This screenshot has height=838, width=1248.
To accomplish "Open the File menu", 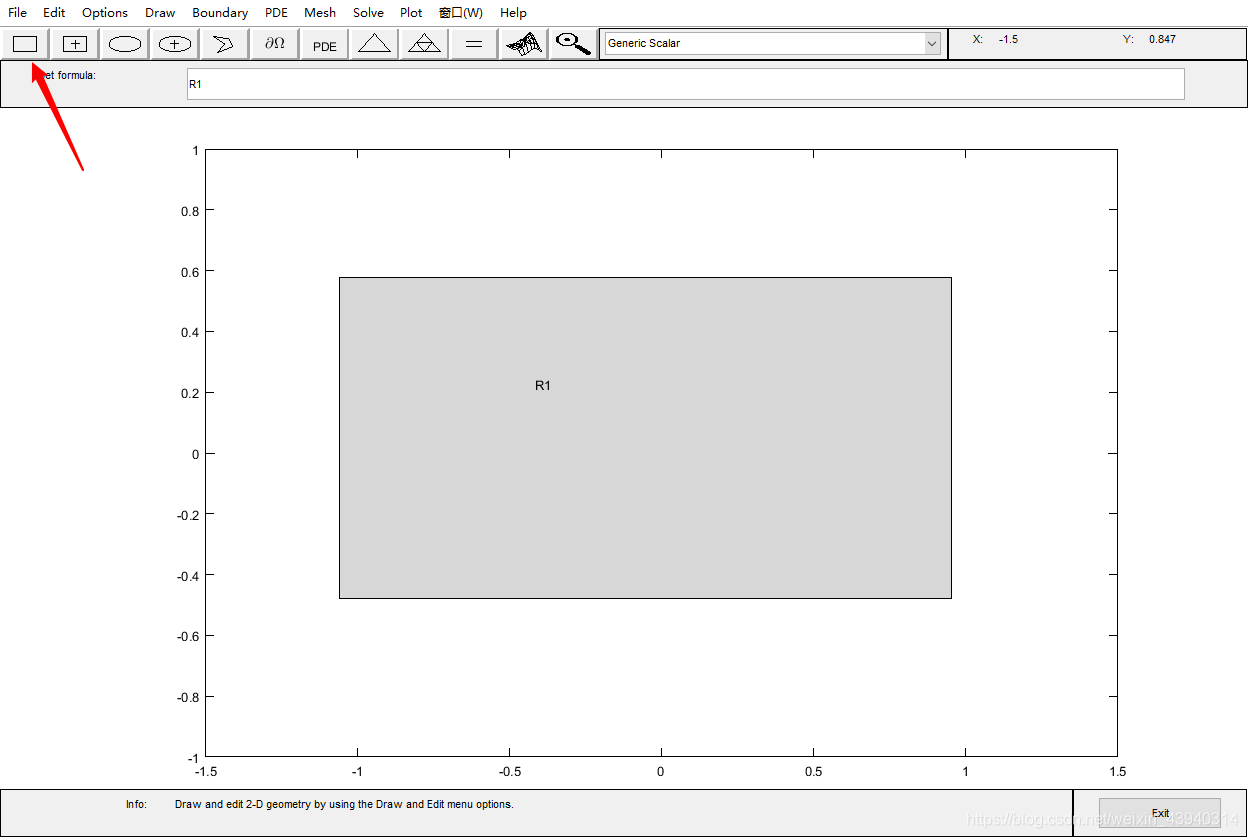I will pos(18,13).
